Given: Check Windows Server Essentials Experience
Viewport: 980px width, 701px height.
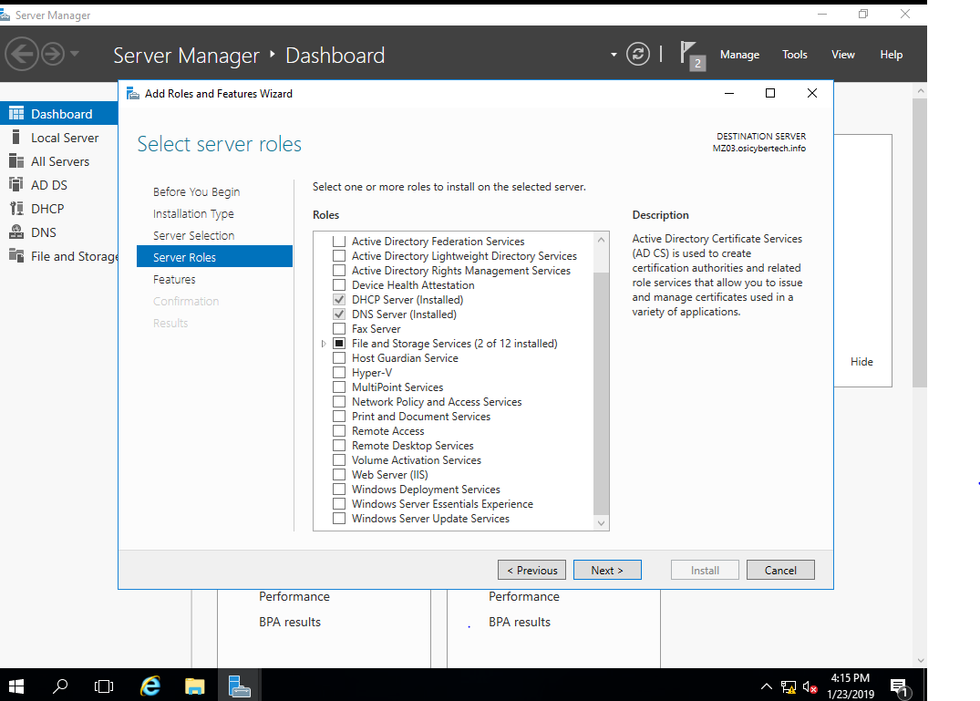Looking at the screenshot, I should coord(339,504).
